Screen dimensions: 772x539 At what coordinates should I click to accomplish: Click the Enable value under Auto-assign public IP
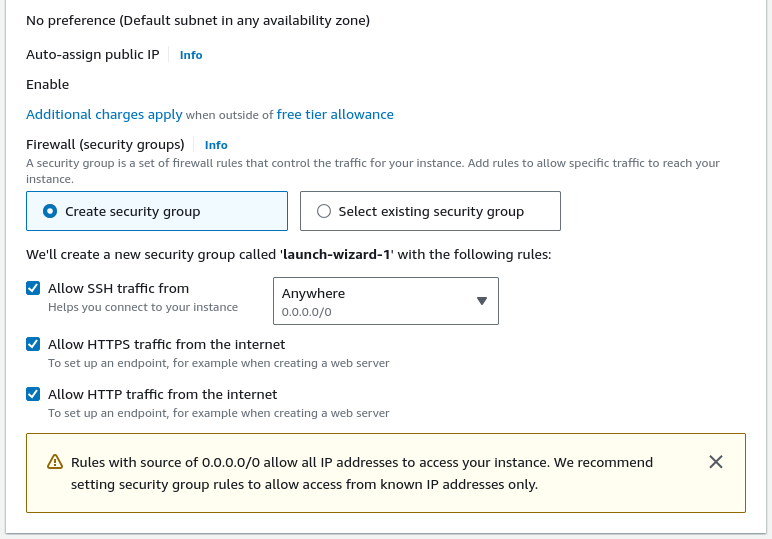point(47,84)
